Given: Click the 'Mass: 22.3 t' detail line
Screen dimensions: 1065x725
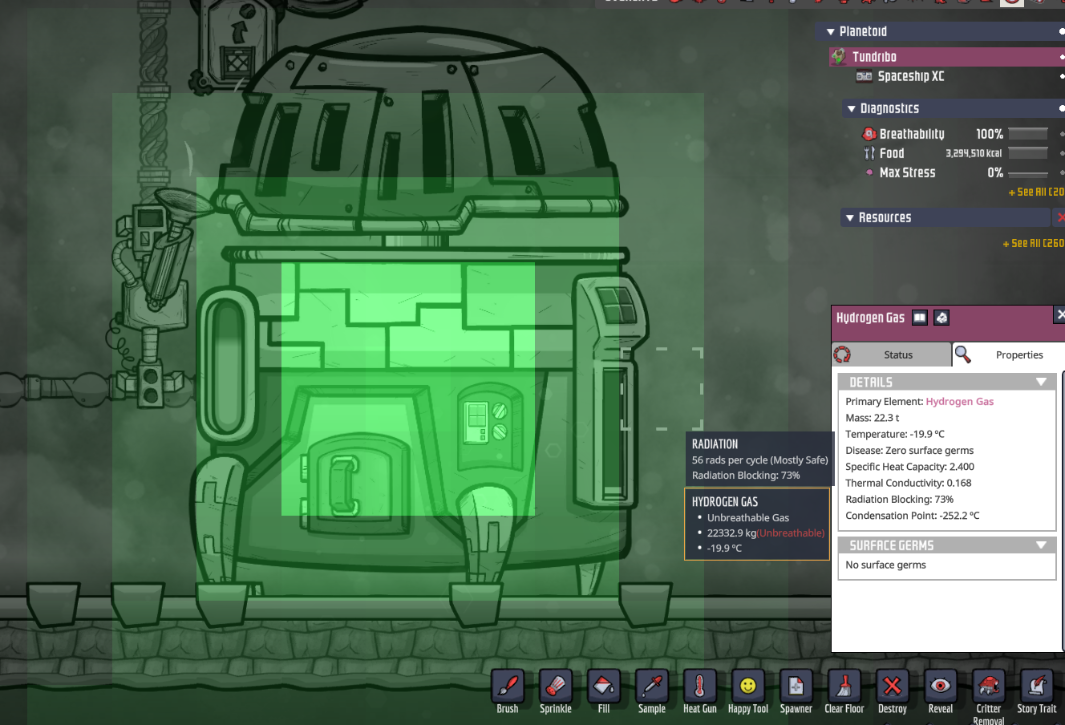Looking at the screenshot, I should coord(872,418).
